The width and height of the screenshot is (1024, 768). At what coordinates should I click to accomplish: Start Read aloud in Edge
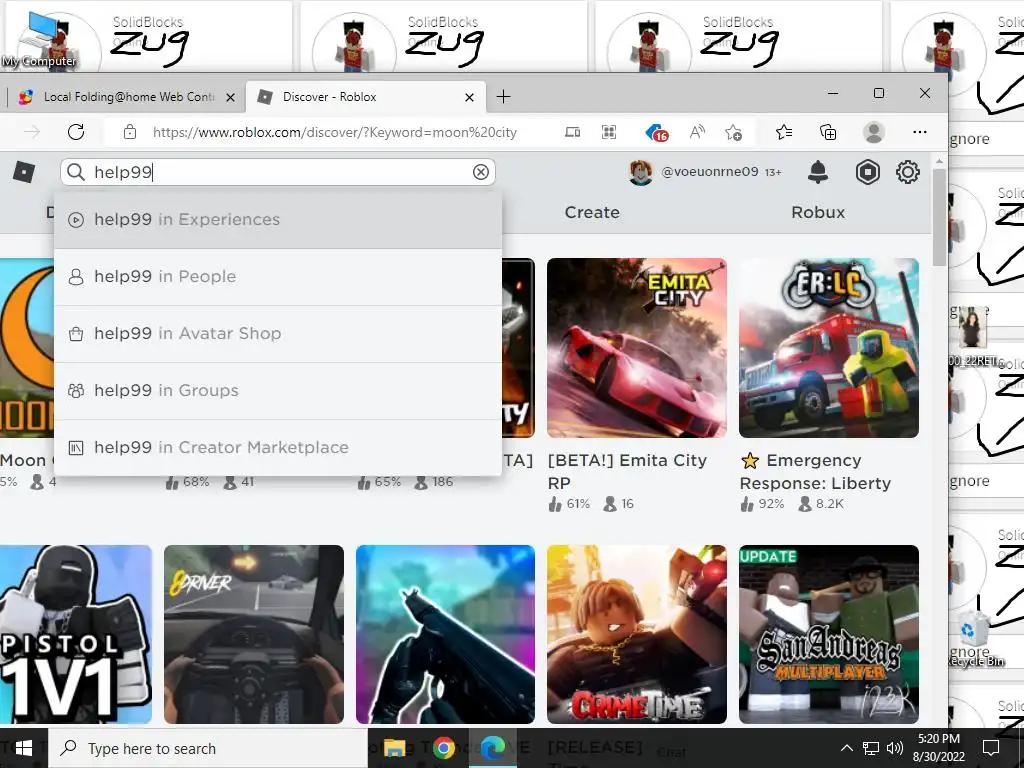click(x=697, y=132)
